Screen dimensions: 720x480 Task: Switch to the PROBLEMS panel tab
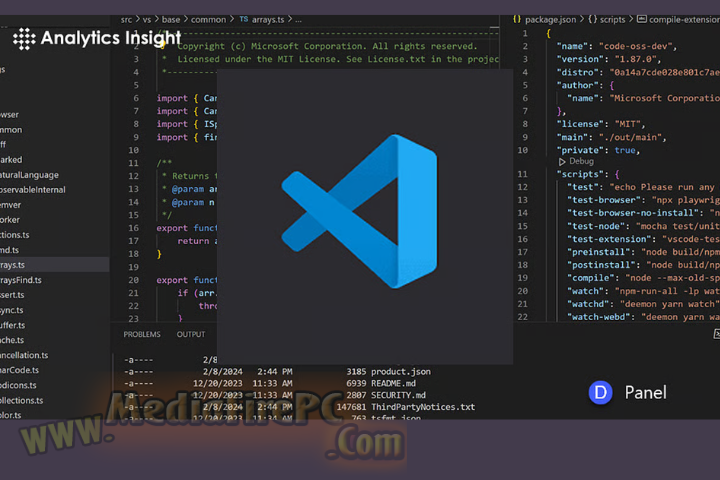(142, 334)
